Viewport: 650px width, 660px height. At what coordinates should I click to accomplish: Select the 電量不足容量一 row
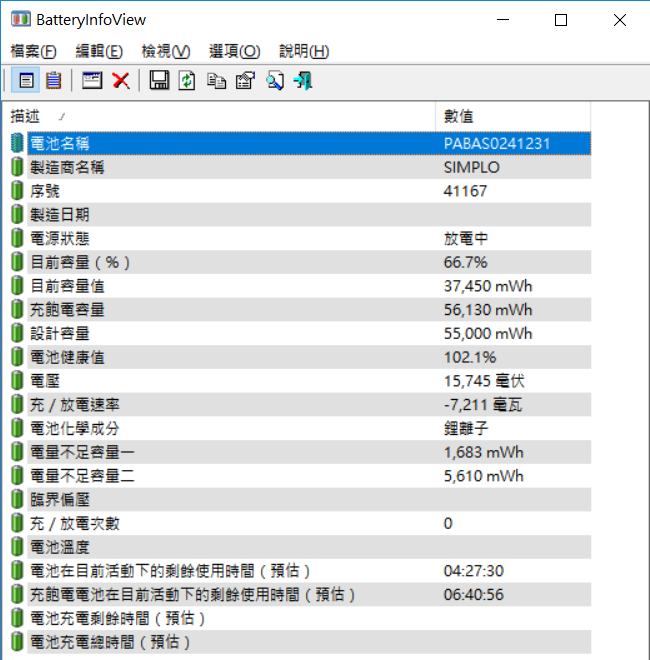pyautogui.click(x=301, y=452)
